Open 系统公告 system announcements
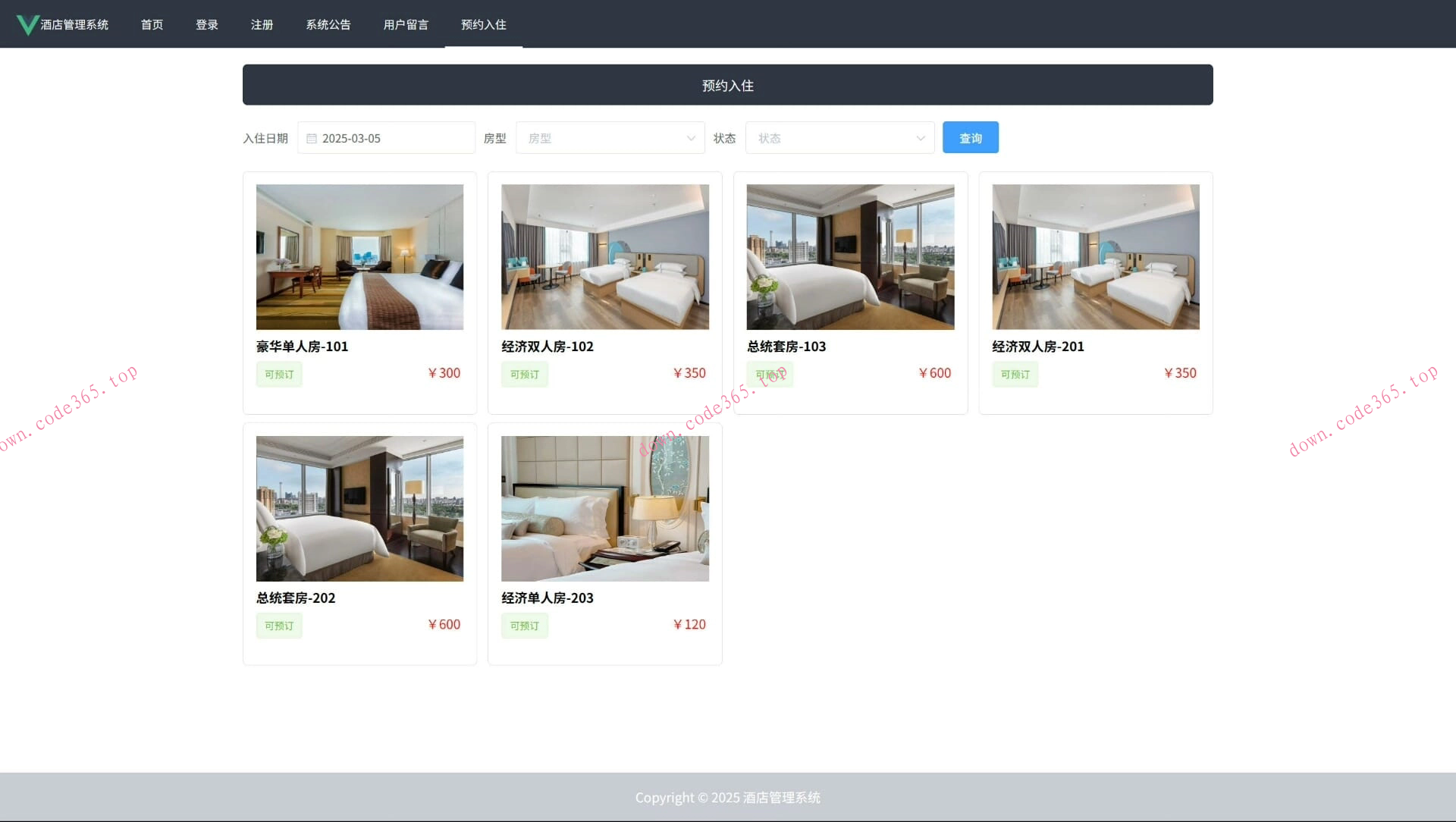1456x822 pixels. coord(328,24)
